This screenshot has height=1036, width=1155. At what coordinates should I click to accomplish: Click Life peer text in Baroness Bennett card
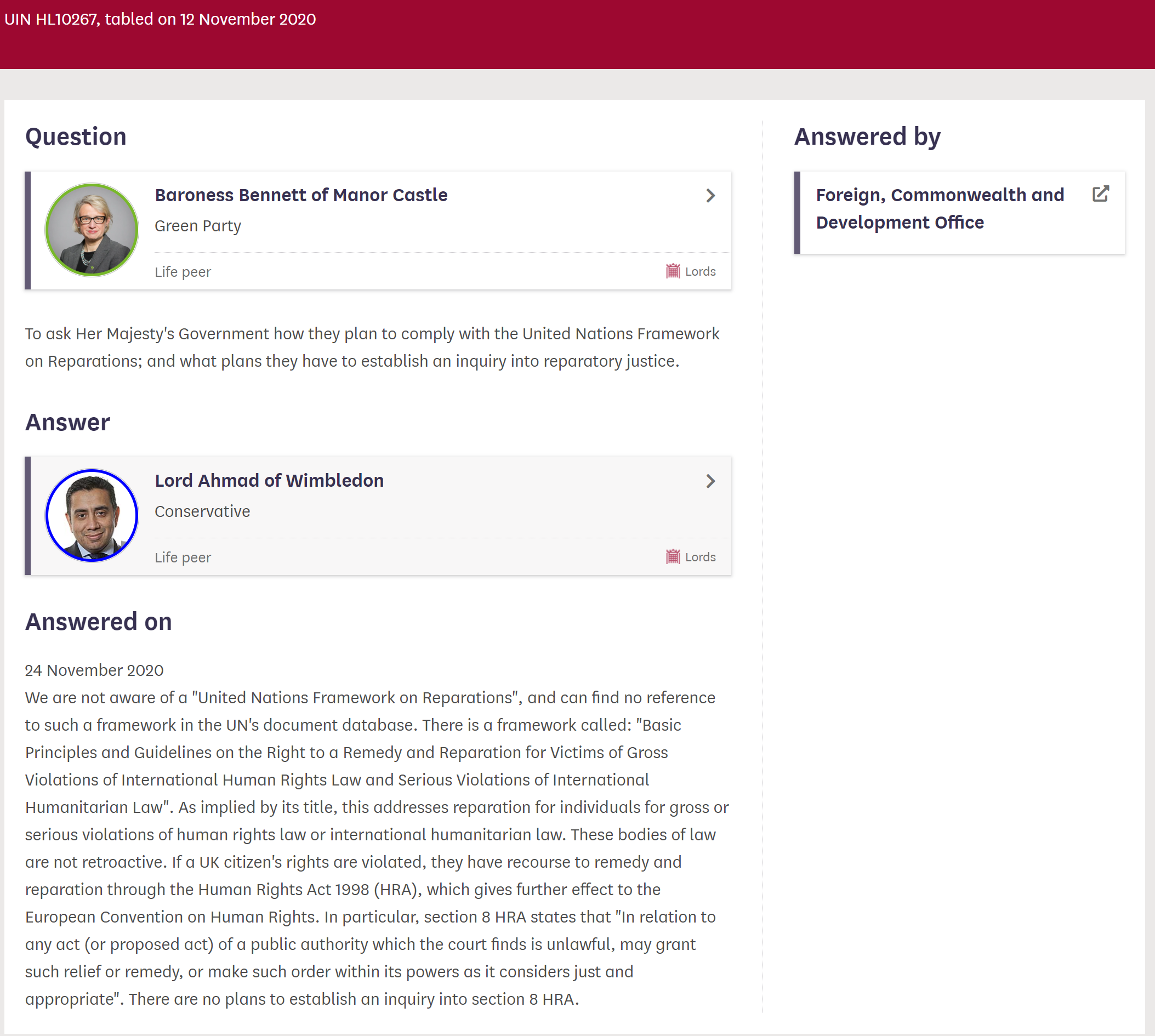click(182, 272)
